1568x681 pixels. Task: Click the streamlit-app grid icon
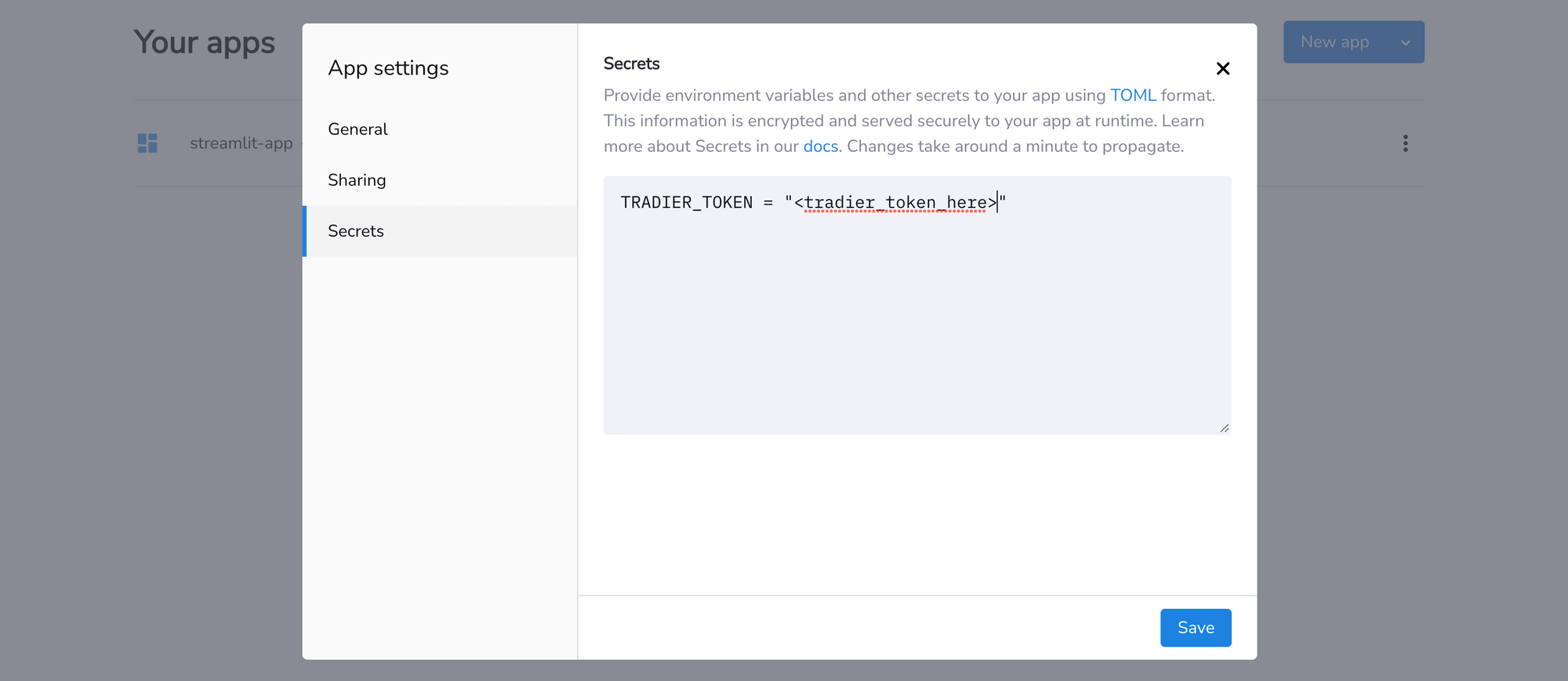tap(147, 143)
